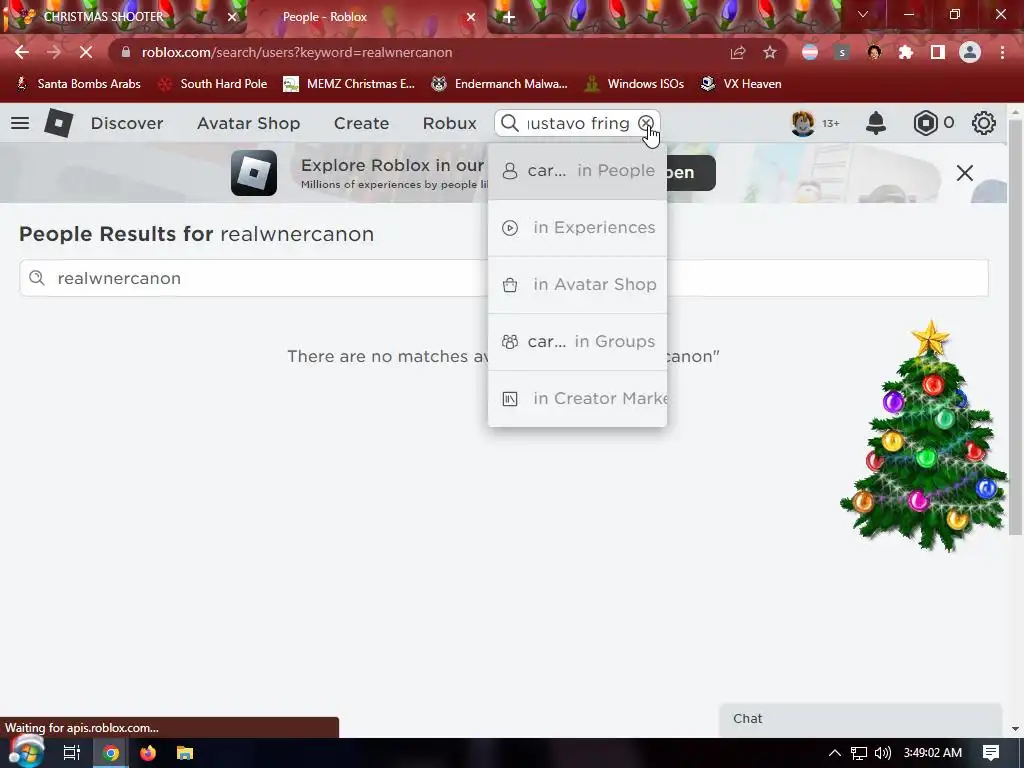Search in People from suggestions

click(x=577, y=170)
